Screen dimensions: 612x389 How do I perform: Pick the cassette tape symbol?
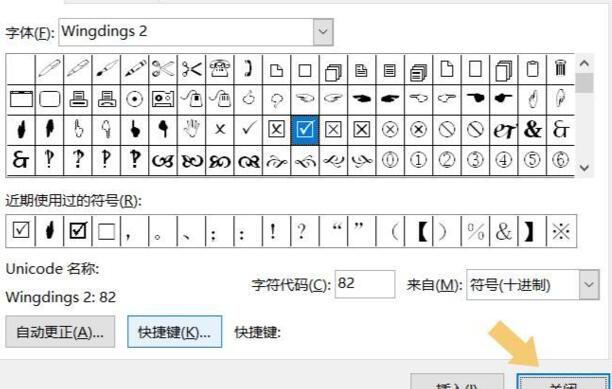pos(163,99)
